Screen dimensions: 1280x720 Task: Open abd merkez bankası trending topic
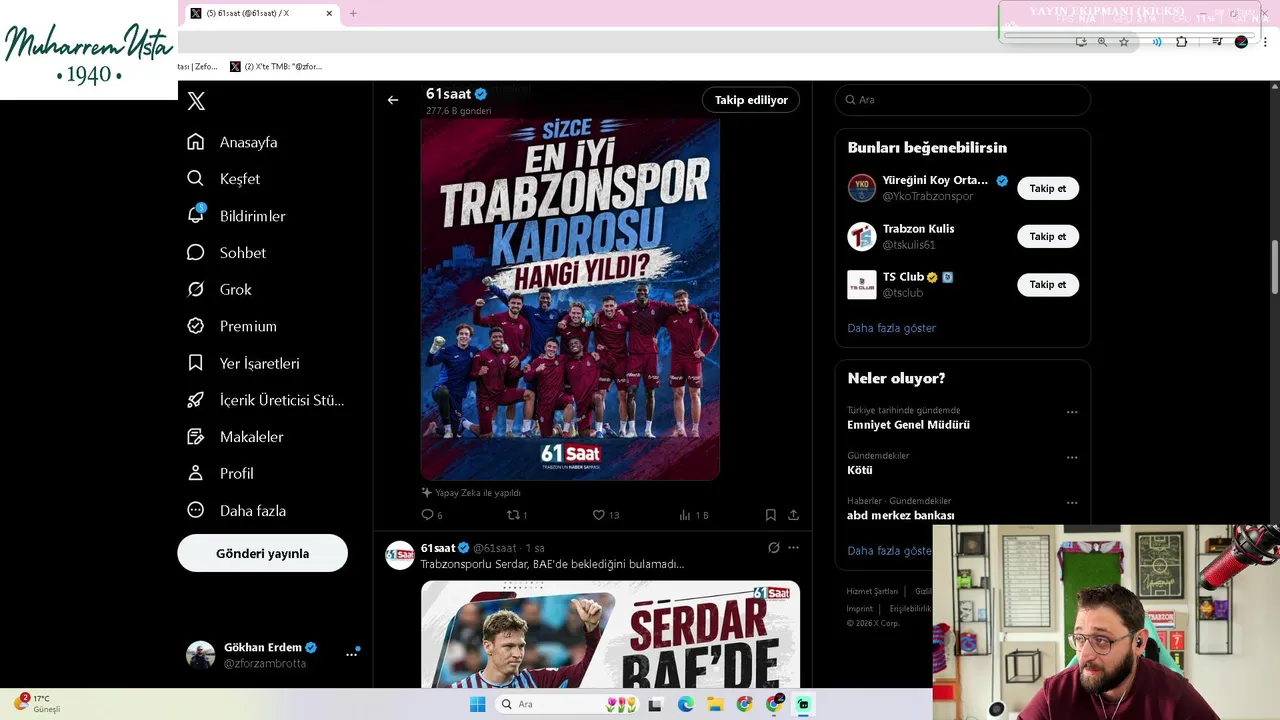[901, 516]
